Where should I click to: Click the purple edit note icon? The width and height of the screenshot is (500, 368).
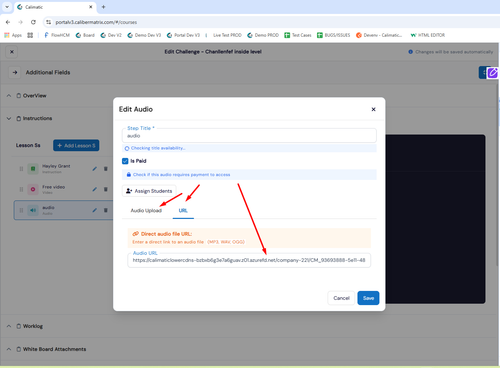point(493,72)
